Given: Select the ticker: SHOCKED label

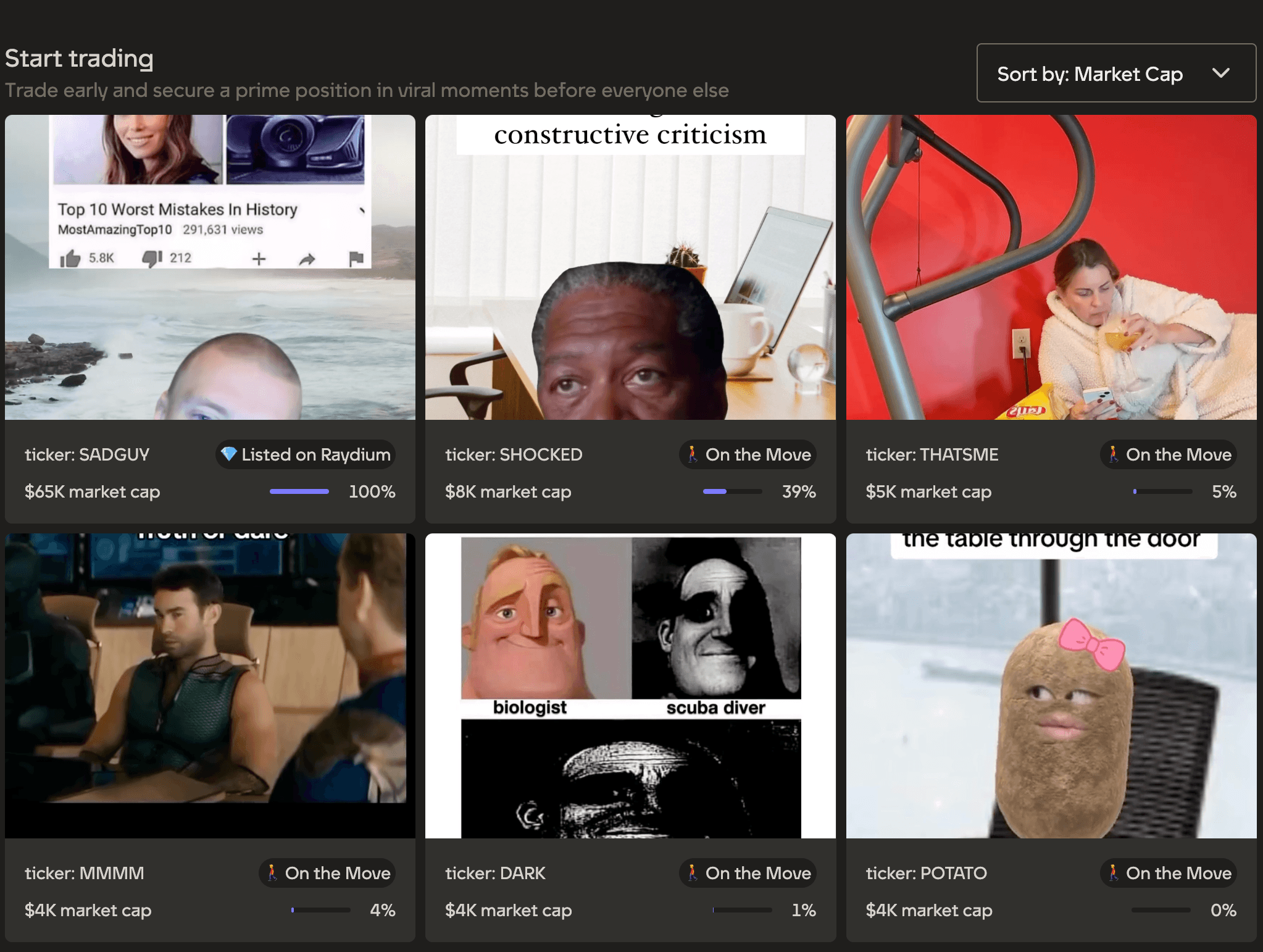Looking at the screenshot, I should 514,454.
